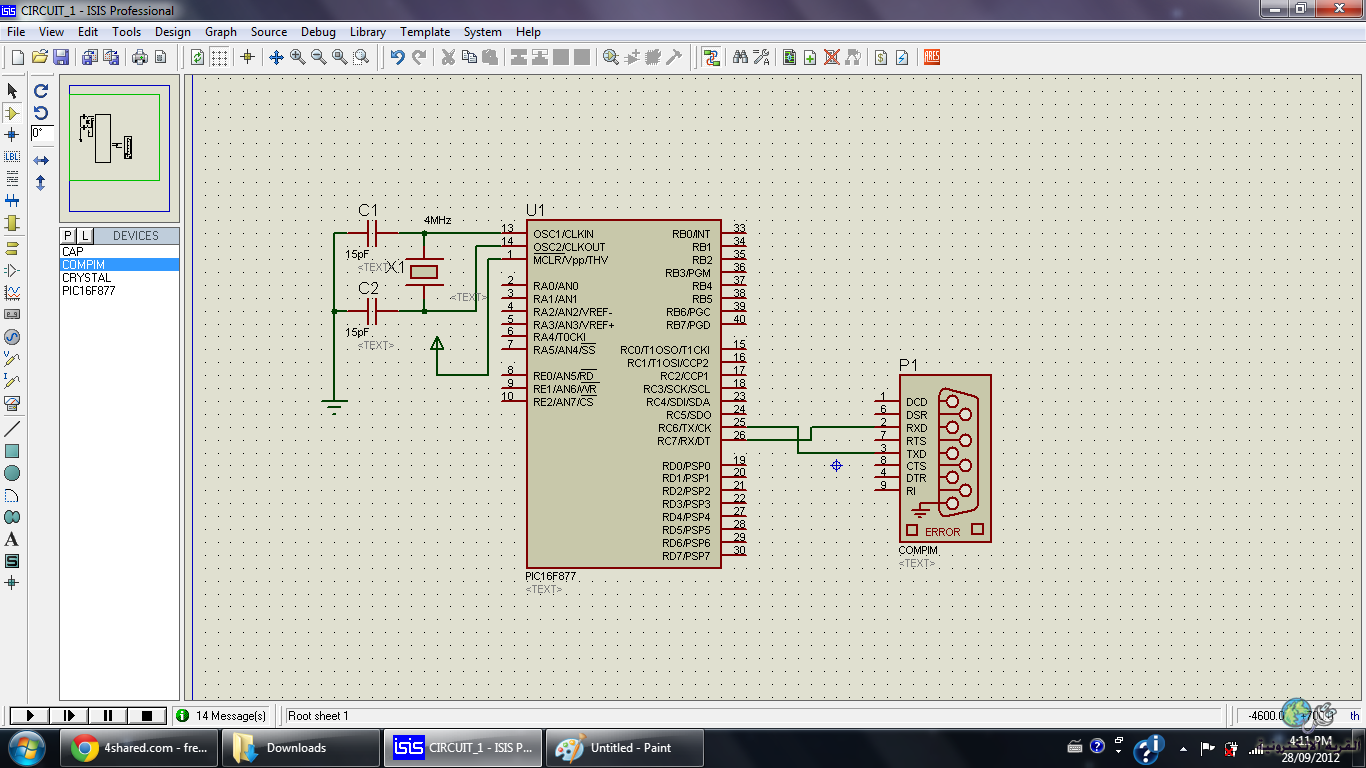Toggle the wire autorouter button
Image resolution: width=1366 pixels, height=768 pixels.
(x=711, y=57)
